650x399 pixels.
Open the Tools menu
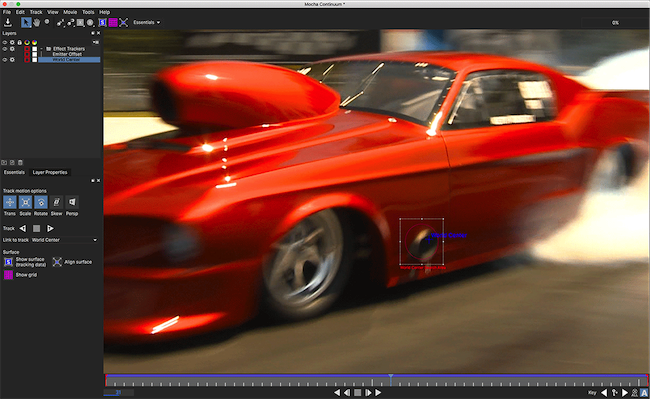click(x=88, y=12)
